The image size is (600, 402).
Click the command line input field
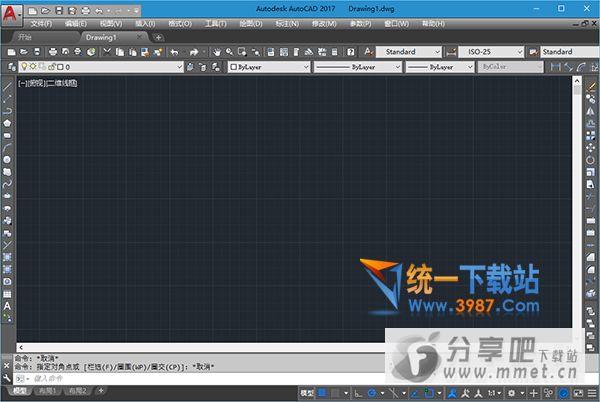click(199, 379)
